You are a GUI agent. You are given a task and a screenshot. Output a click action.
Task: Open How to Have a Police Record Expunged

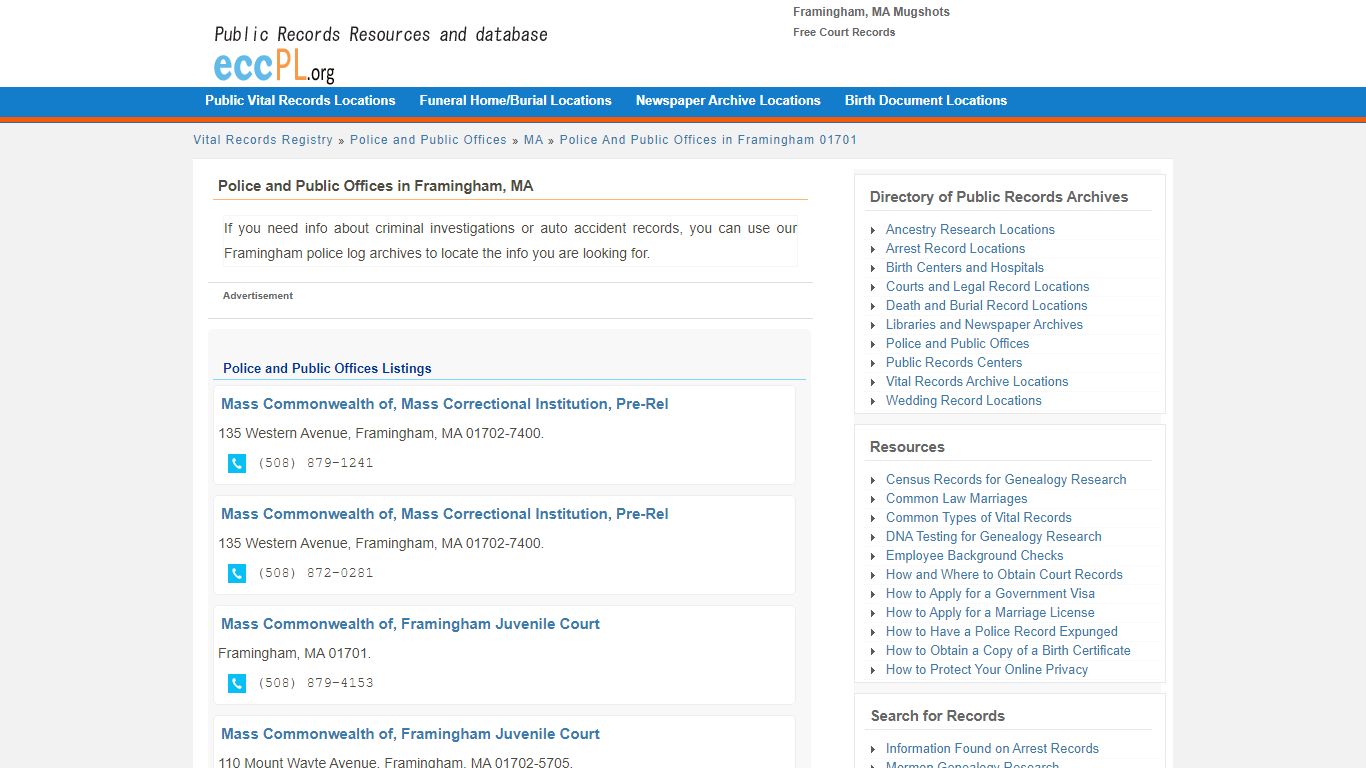(1001, 631)
